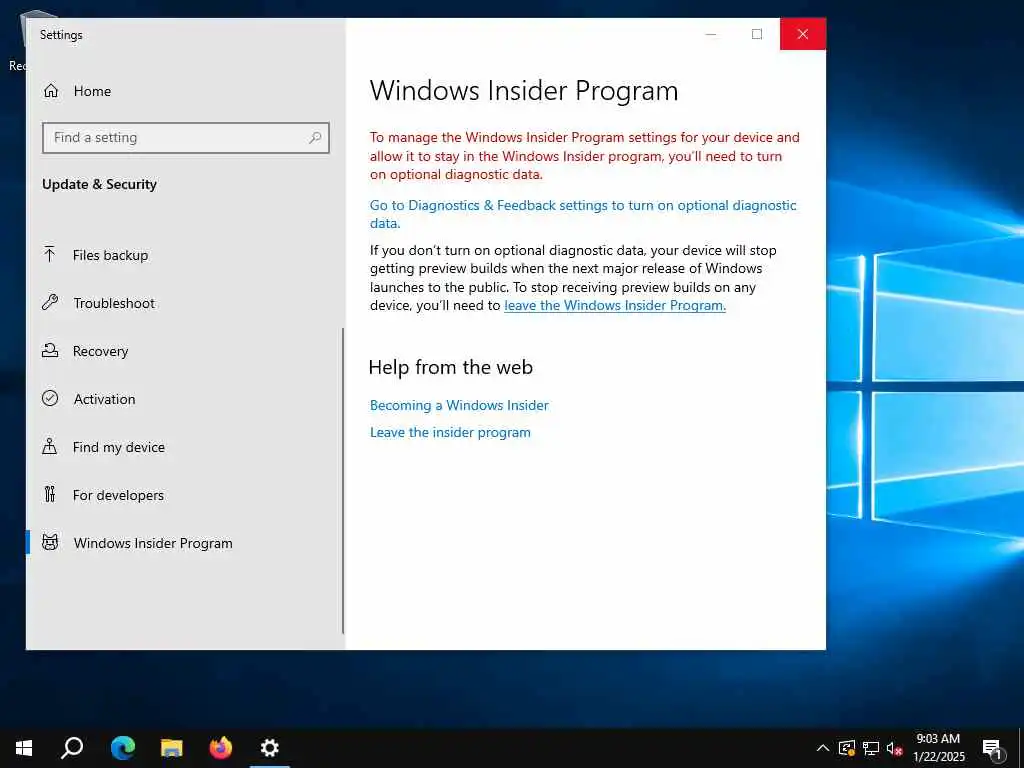Click the Troubleshoot wrench icon
This screenshot has height=768, width=1024.
click(x=50, y=302)
